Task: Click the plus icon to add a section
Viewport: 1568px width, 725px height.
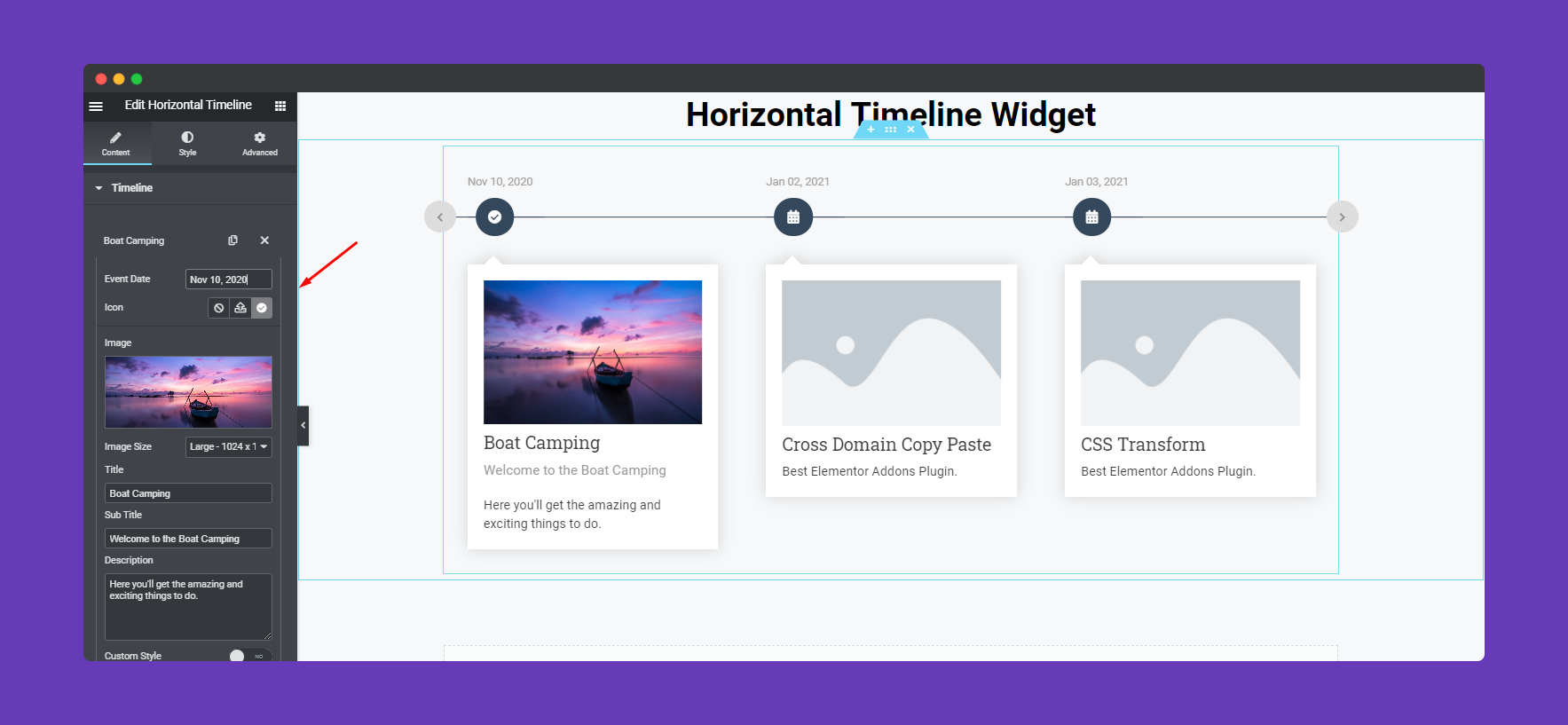Action: click(871, 129)
